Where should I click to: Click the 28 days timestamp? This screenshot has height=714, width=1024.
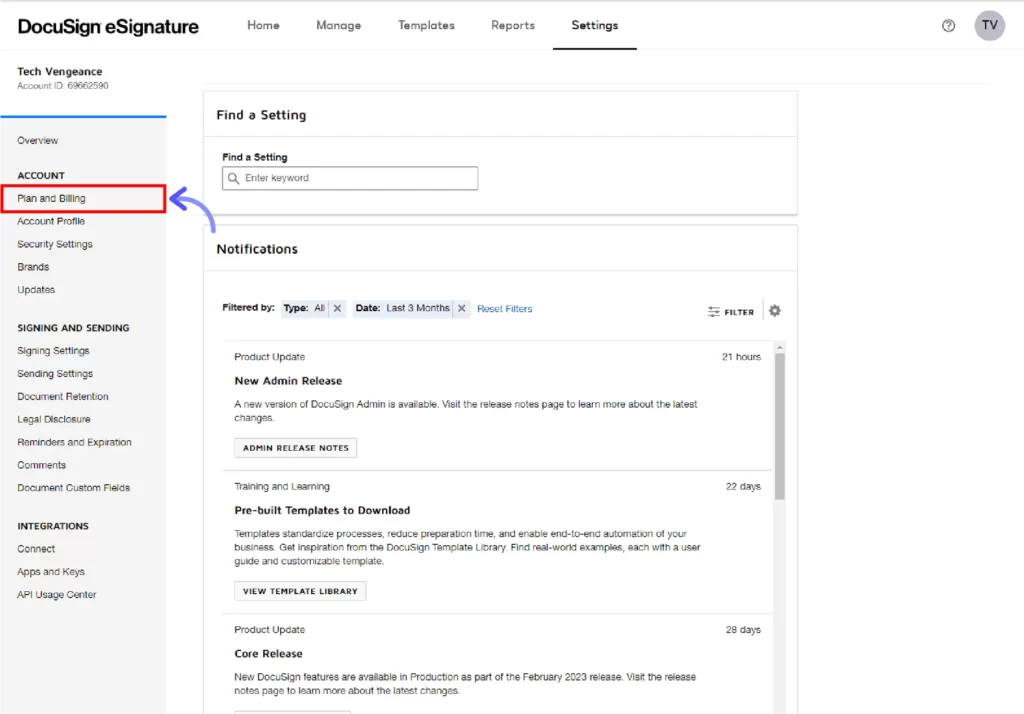tap(743, 630)
